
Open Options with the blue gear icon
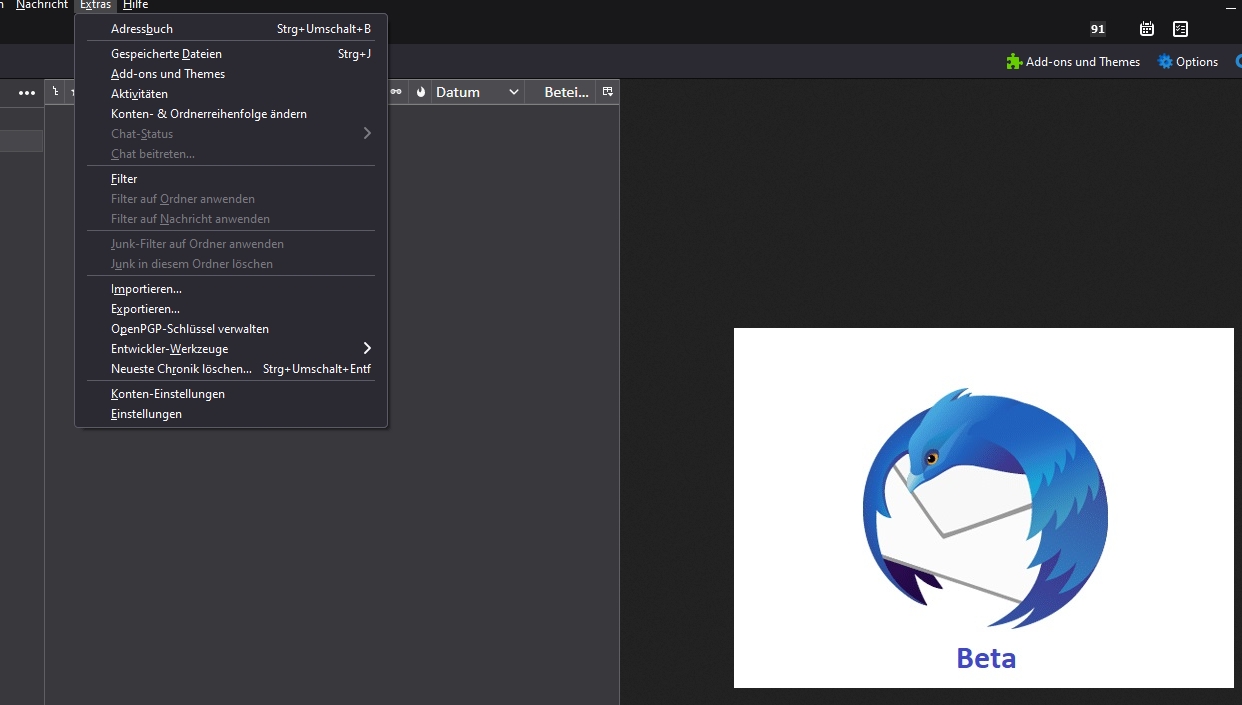[1188, 62]
